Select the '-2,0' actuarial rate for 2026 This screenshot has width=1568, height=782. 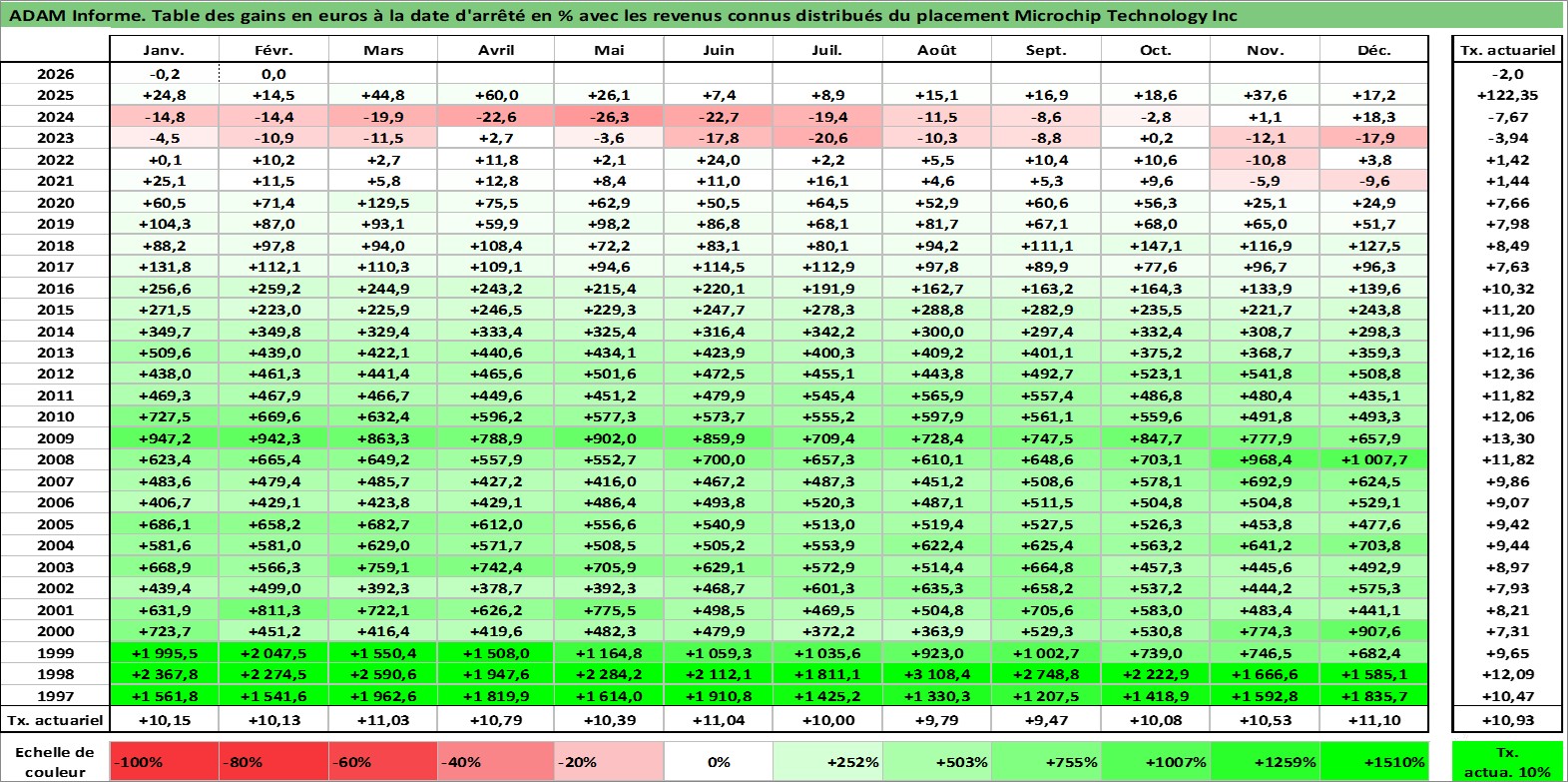point(1507,74)
